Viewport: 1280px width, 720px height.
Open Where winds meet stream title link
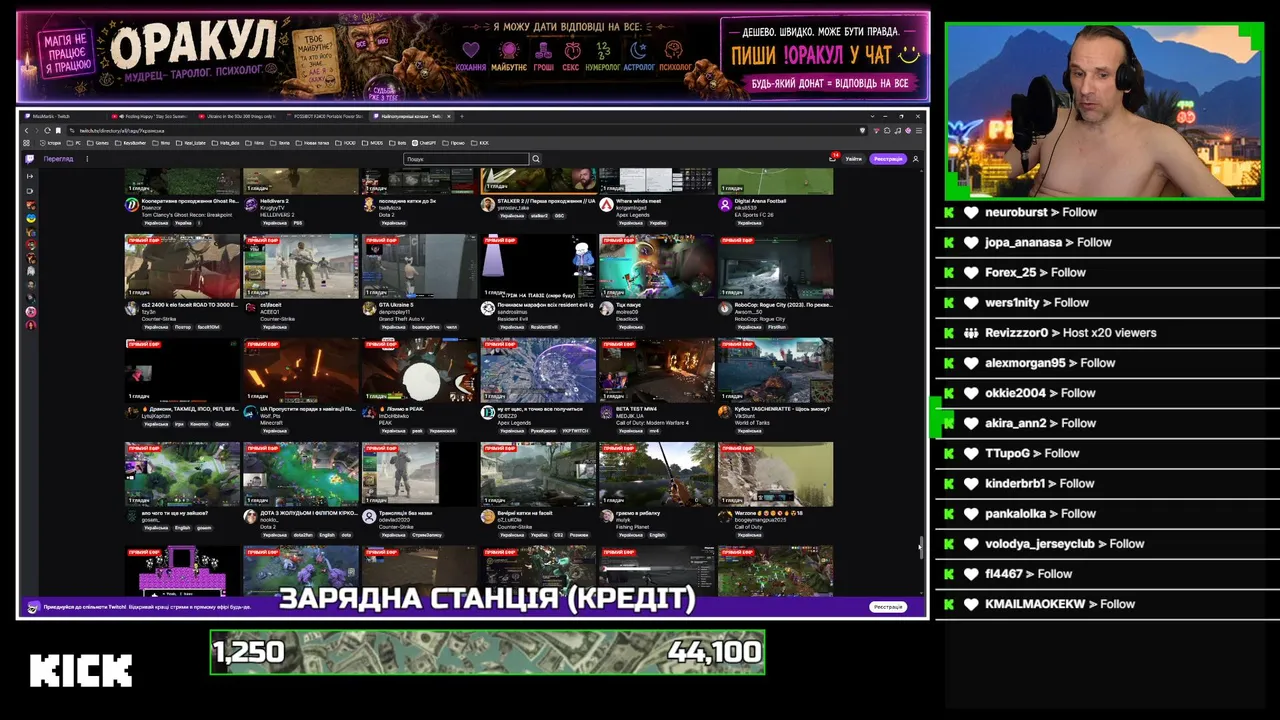click(x=638, y=201)
